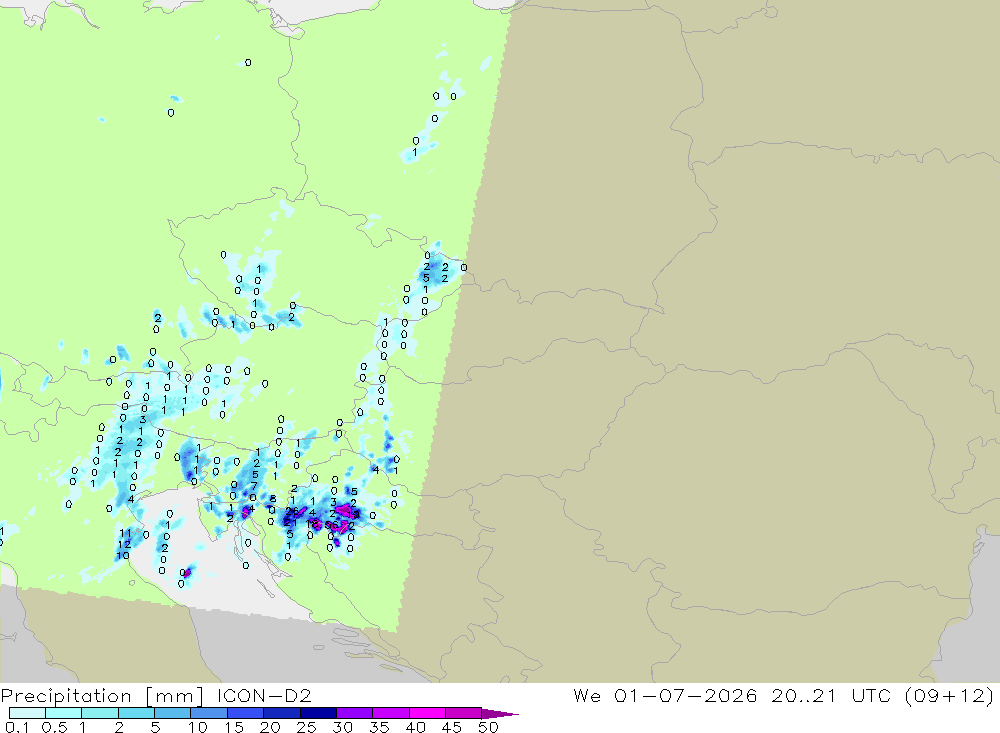Screen dimensions: 1000x733
Task: Click the legend label '10'
Action: click(198, 727)
